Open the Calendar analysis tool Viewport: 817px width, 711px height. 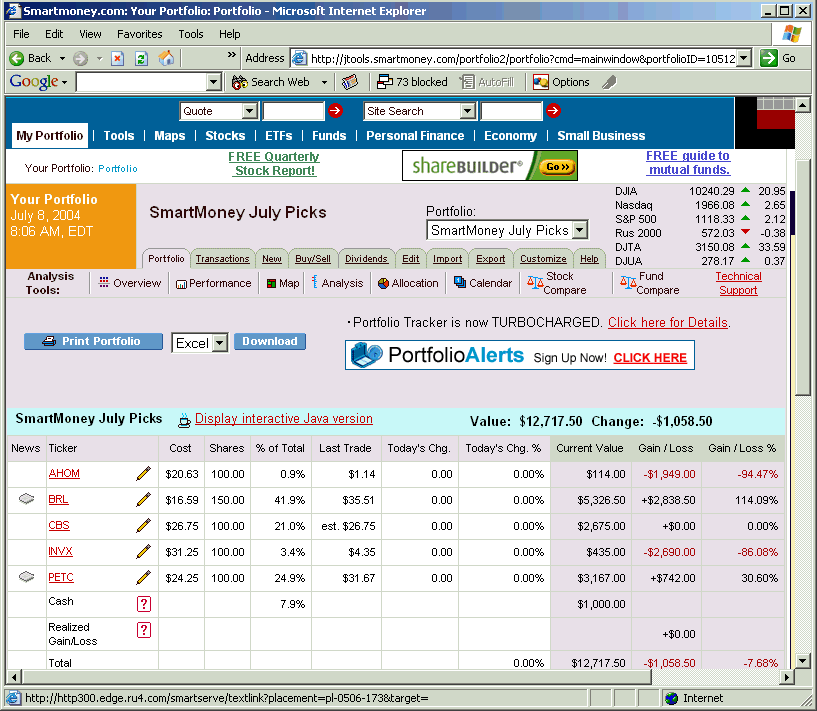[482, 283]
